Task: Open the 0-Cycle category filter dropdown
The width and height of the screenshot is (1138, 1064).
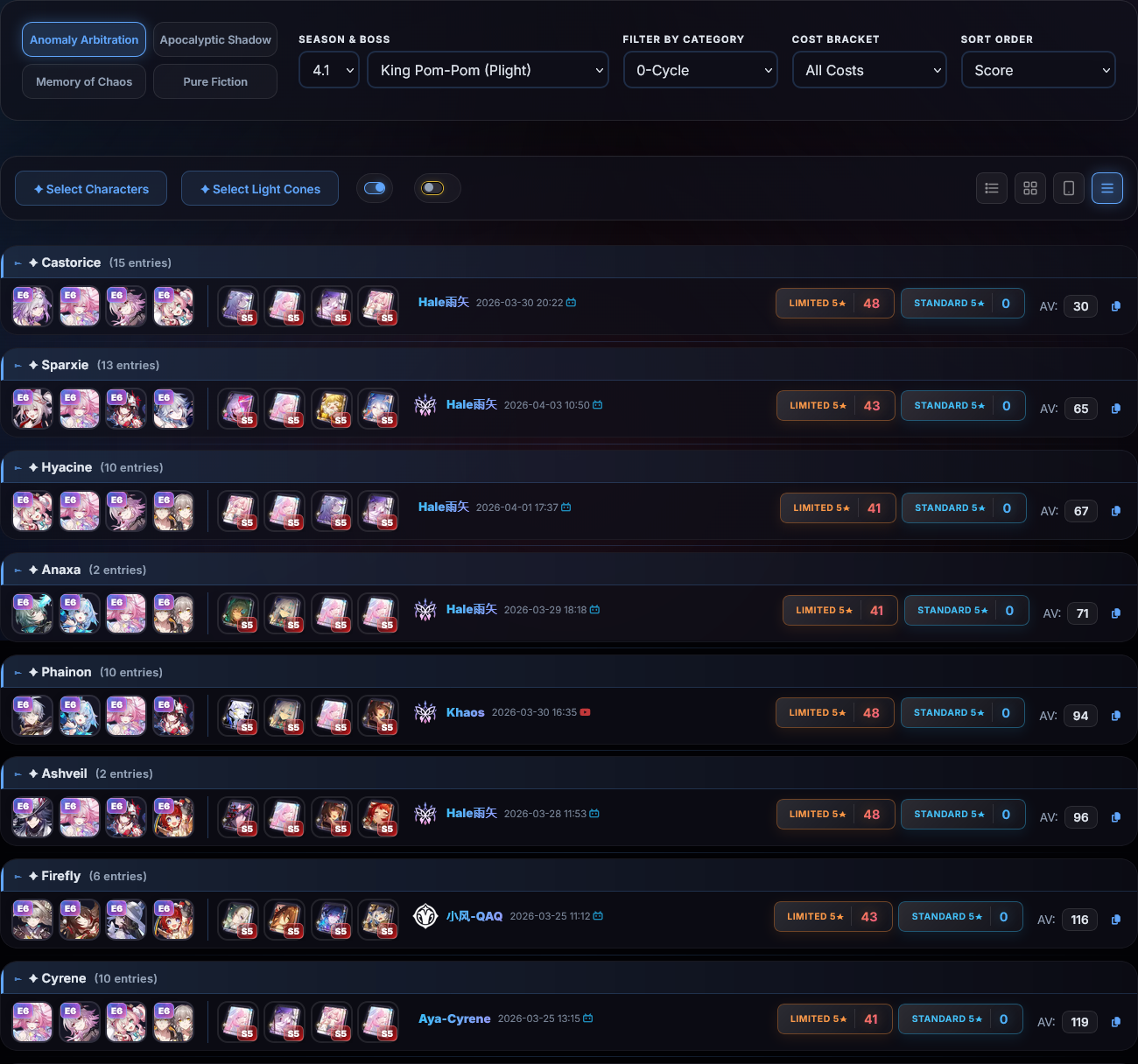Action: tap(700, 70)
